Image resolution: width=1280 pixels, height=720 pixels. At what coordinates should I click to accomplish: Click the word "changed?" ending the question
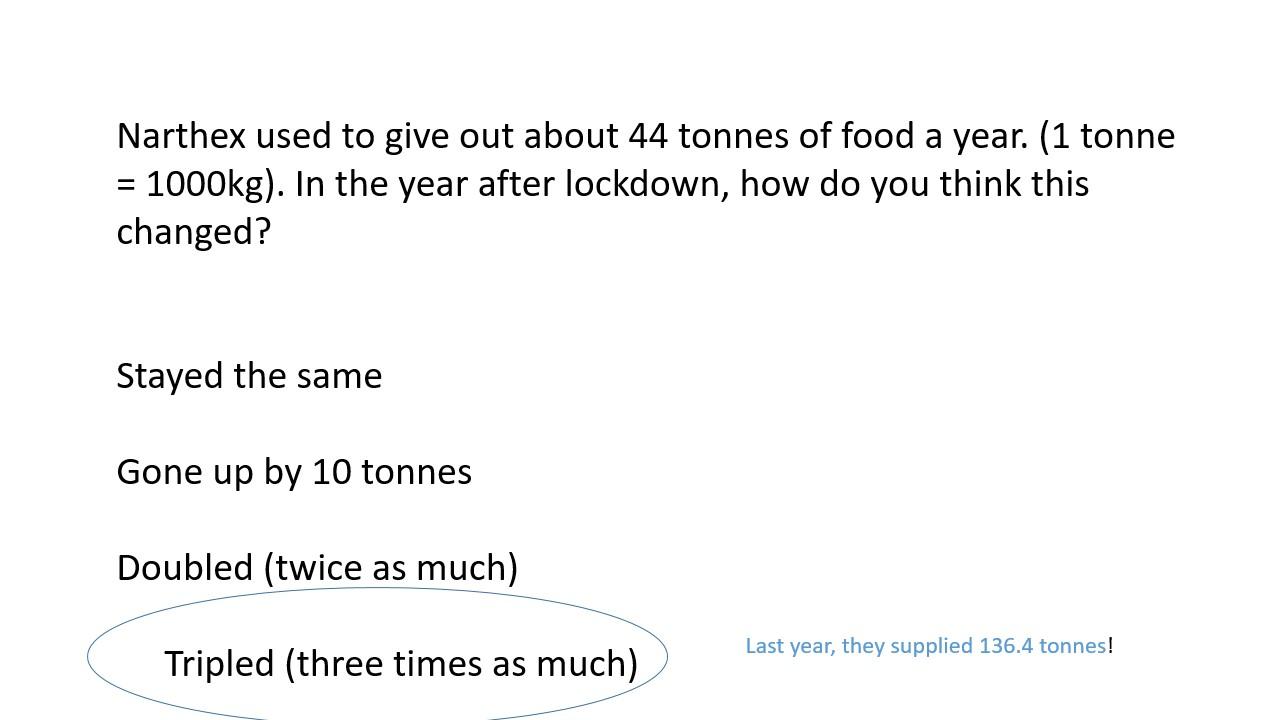point(194,232)
